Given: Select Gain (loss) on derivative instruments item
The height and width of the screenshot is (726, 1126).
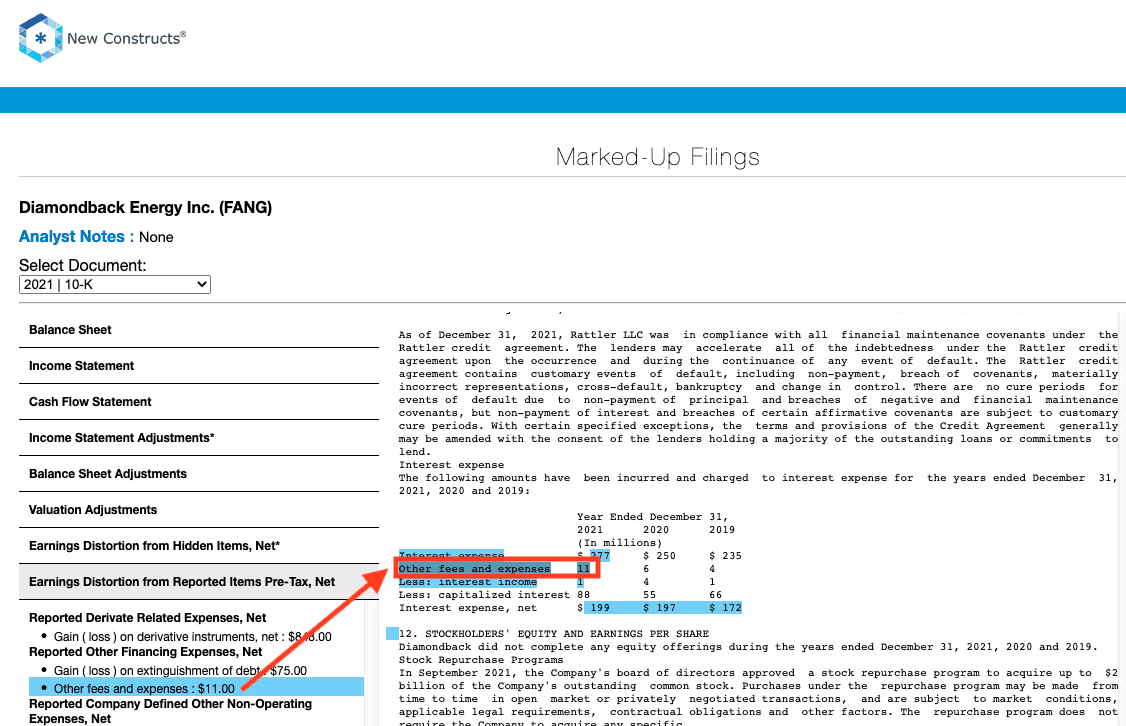Looking at the screenshot, I should pyautogui.click(x=192, y=636).
